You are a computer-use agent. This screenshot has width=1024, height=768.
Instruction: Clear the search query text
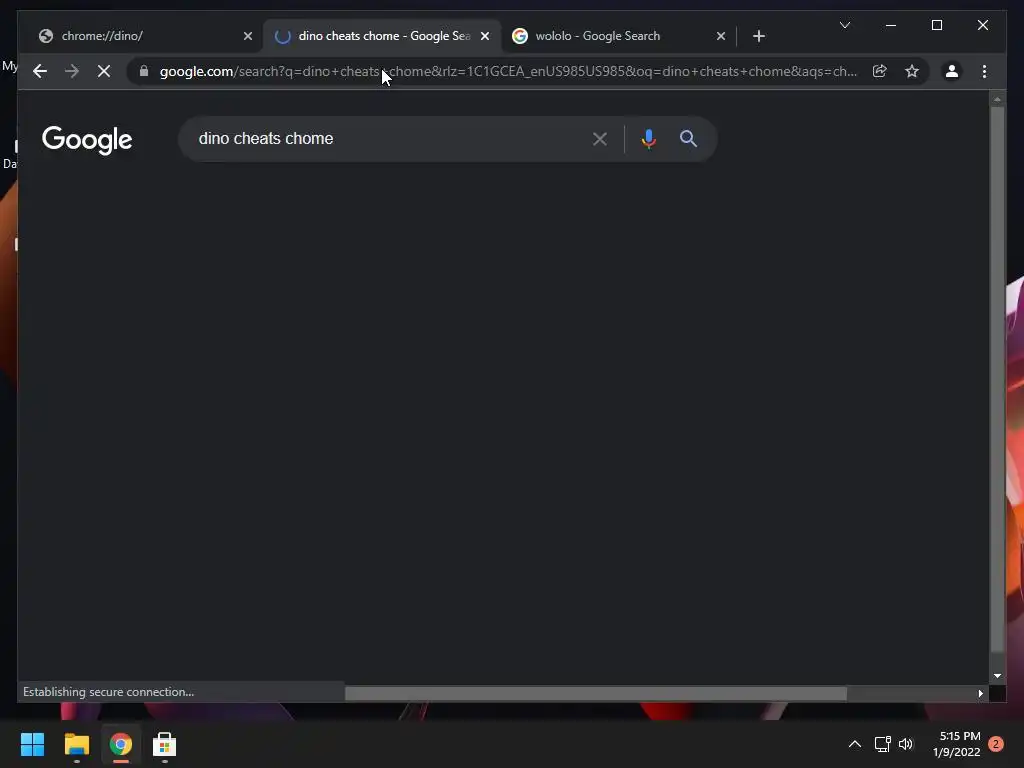(600, 138)
